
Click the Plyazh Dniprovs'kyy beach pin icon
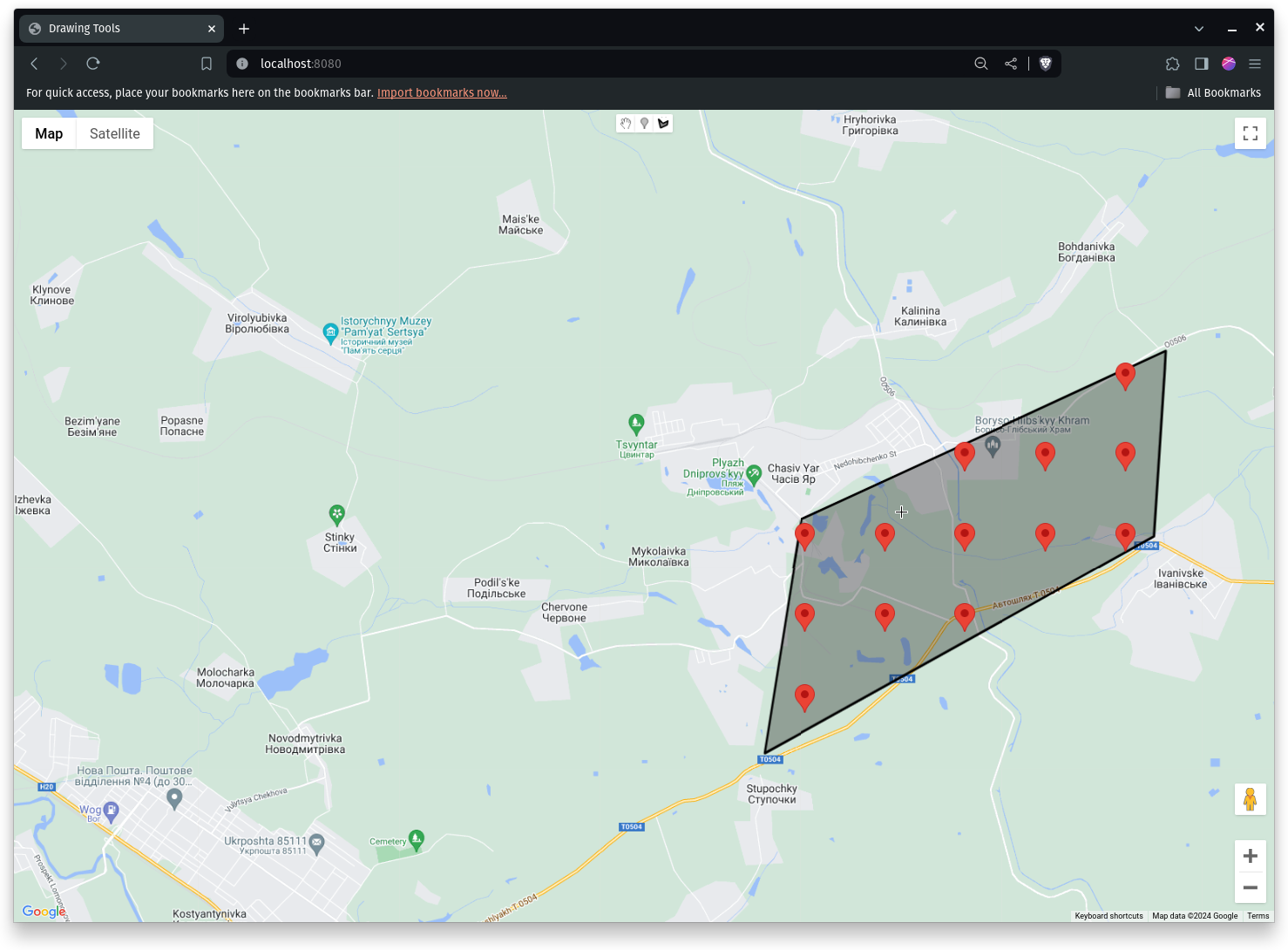[754, 474]
